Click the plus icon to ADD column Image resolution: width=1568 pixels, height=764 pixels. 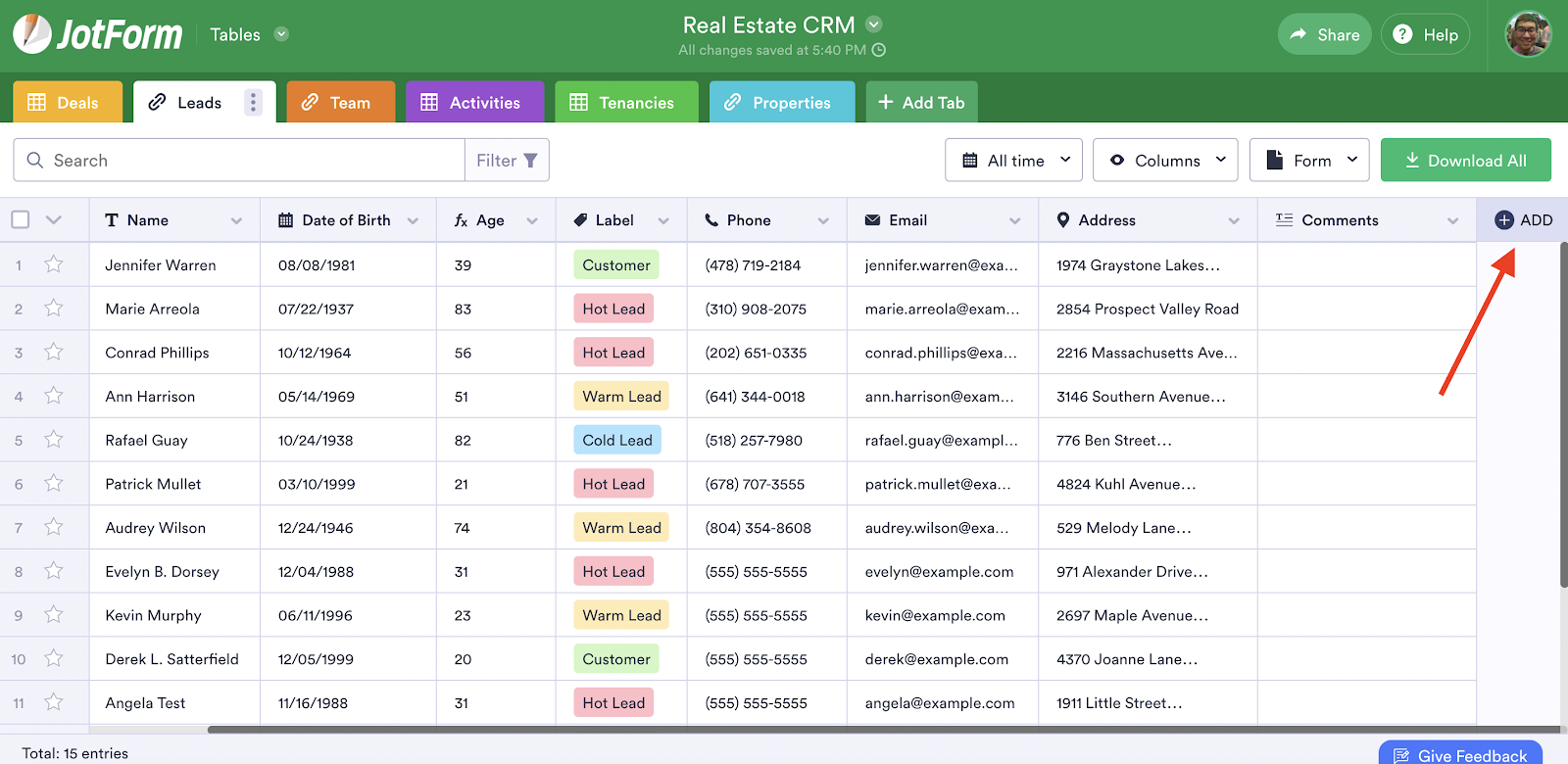pos(1504,220)
